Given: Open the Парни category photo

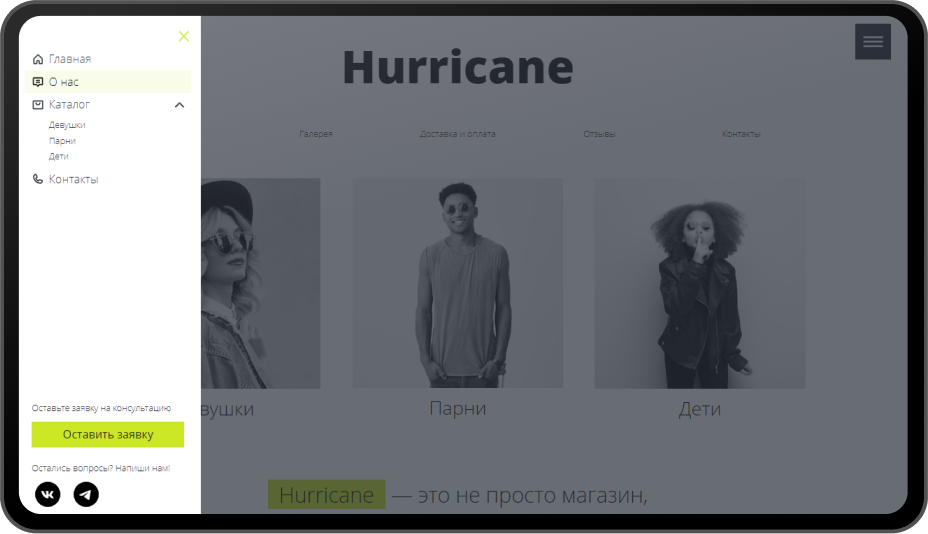Looking at the screenshot, I should pos(458,284).
